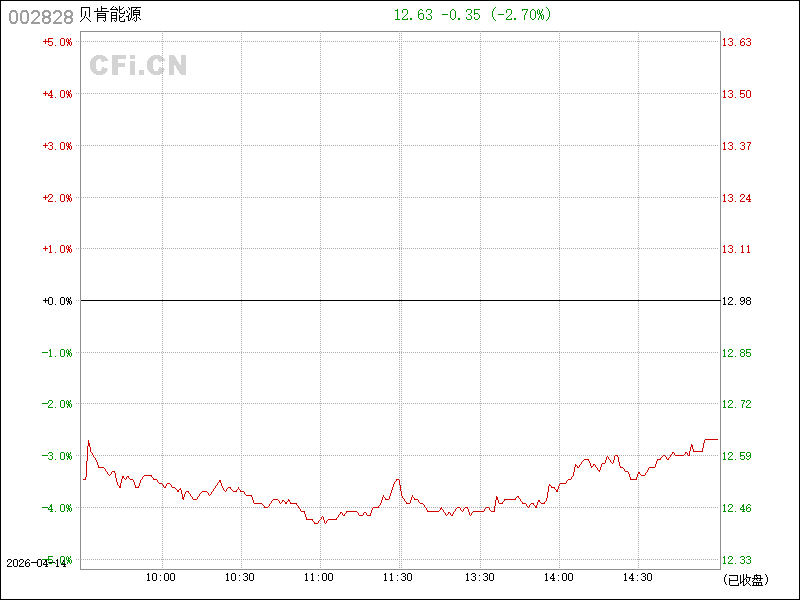Click the -3.0% label on left axis

pos(57,456)
